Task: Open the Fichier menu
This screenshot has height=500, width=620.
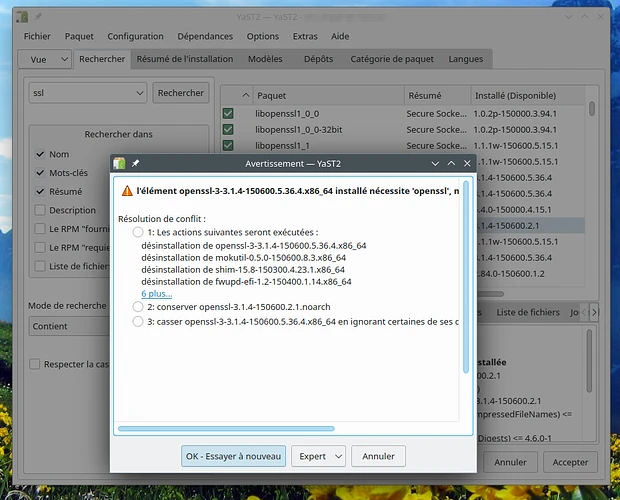Action: coord(37,36)
